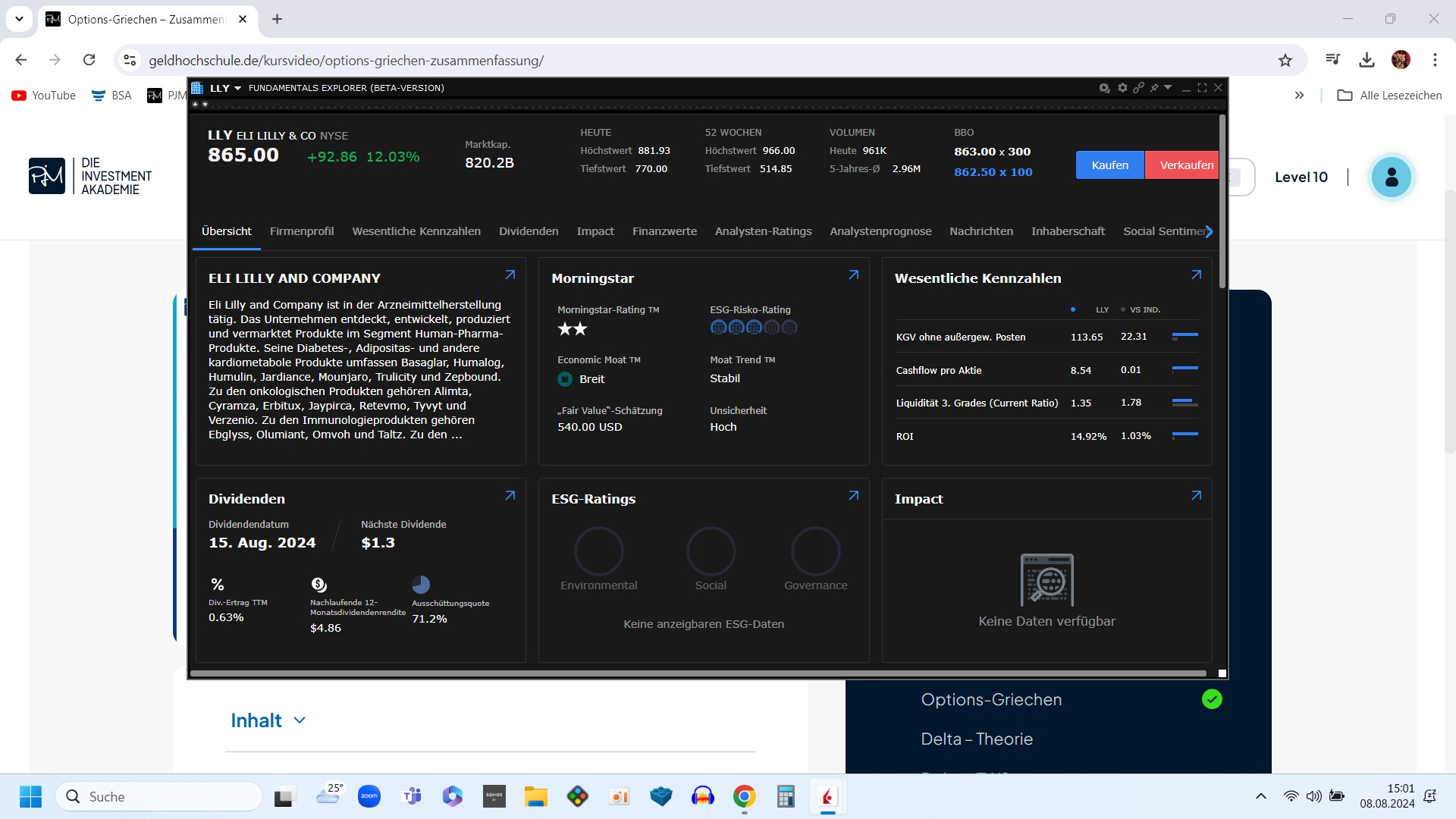Viewport: 1456px width, 819px height.
Task: Select the Analysten-Ratings tab
Action: click(x=763, y=231)
